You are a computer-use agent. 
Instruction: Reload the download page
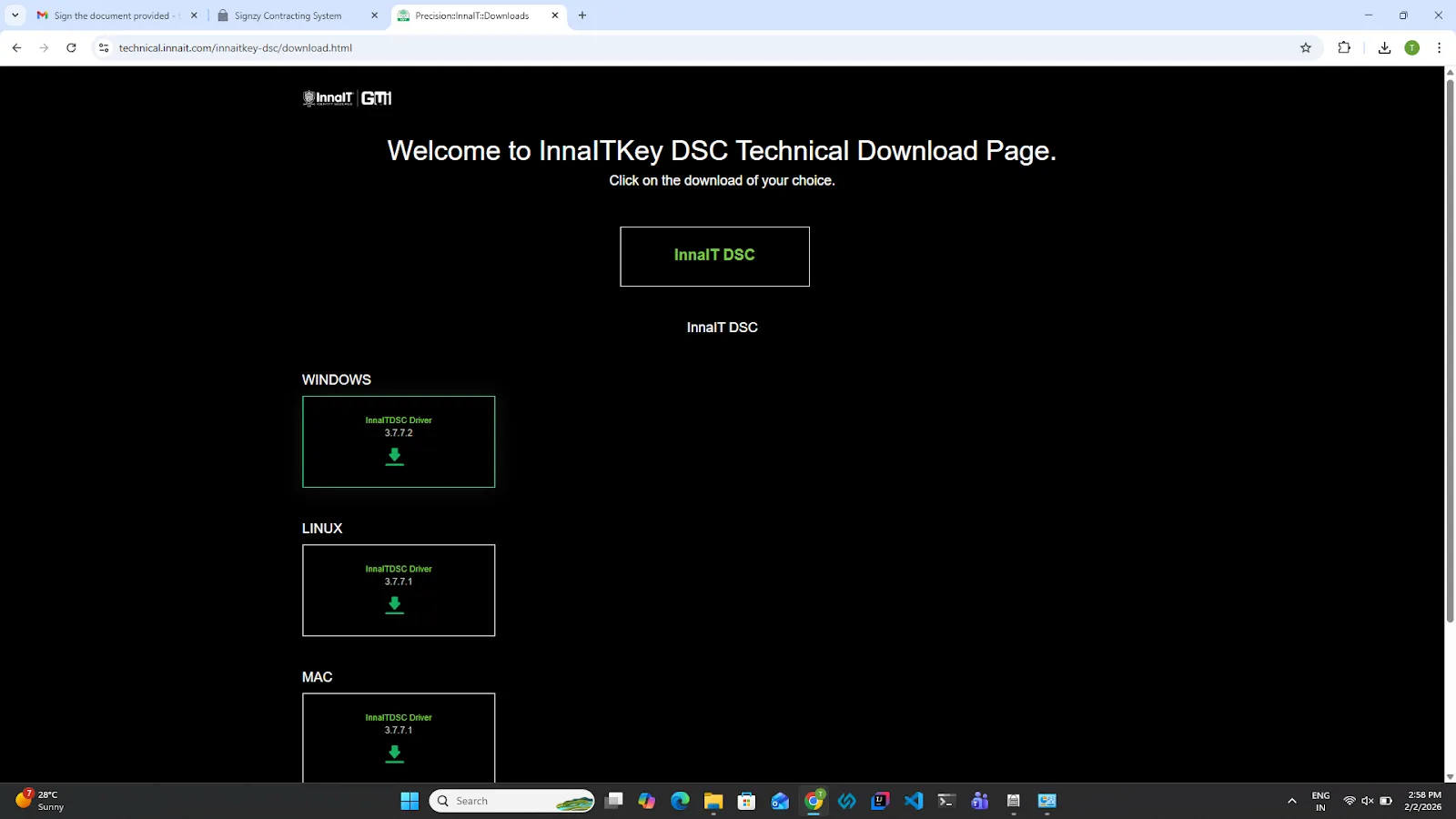(x=71, y=48)
